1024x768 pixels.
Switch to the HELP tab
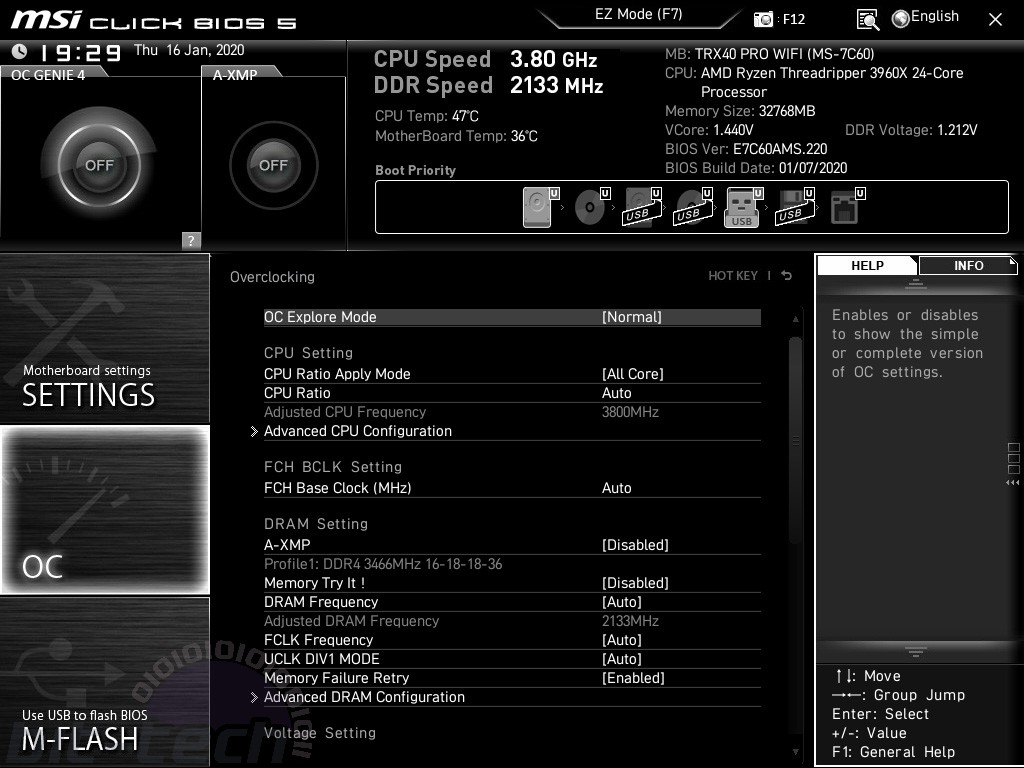coord(867,266)
